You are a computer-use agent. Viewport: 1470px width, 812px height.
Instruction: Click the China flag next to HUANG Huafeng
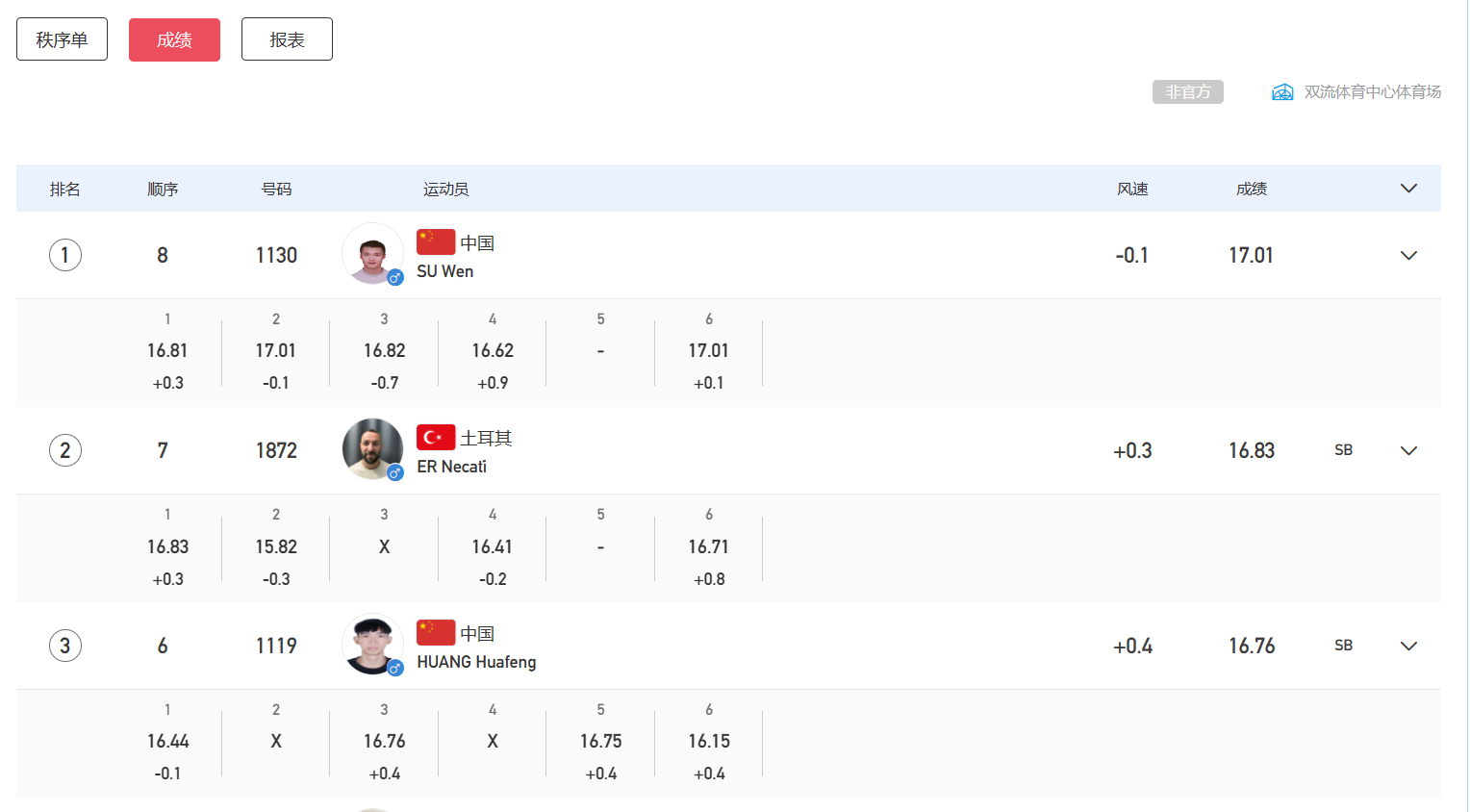[436, 632]
